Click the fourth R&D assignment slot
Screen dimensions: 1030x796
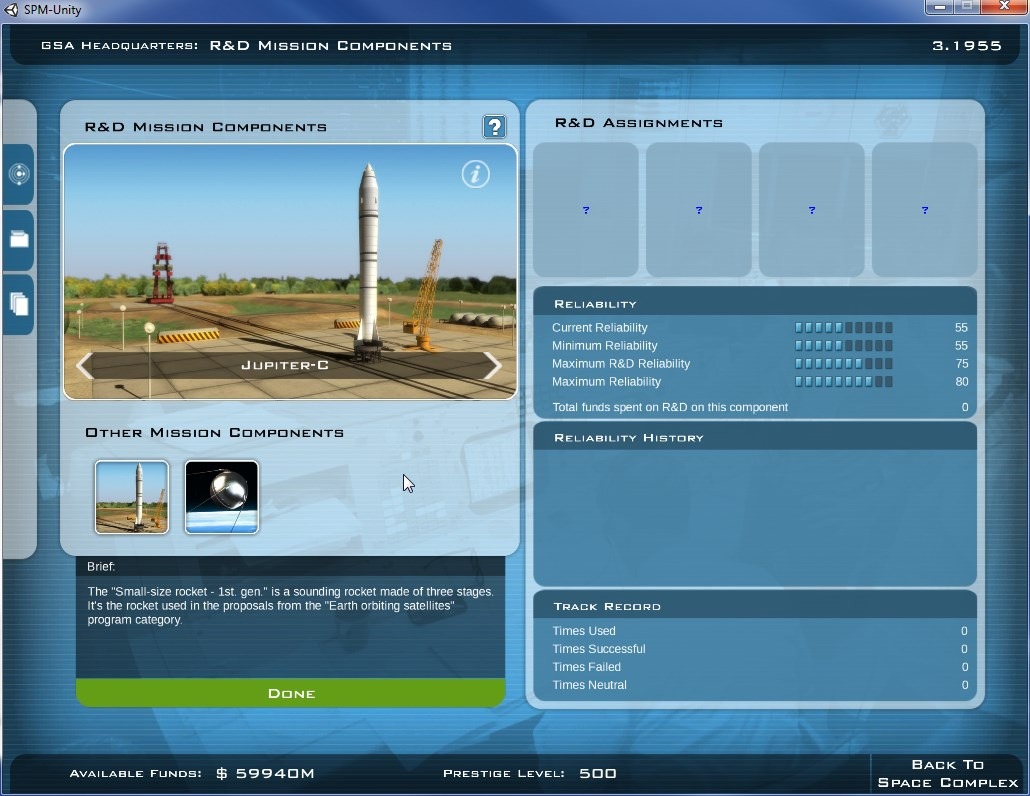pyautogui.click(x=924, y=210)
